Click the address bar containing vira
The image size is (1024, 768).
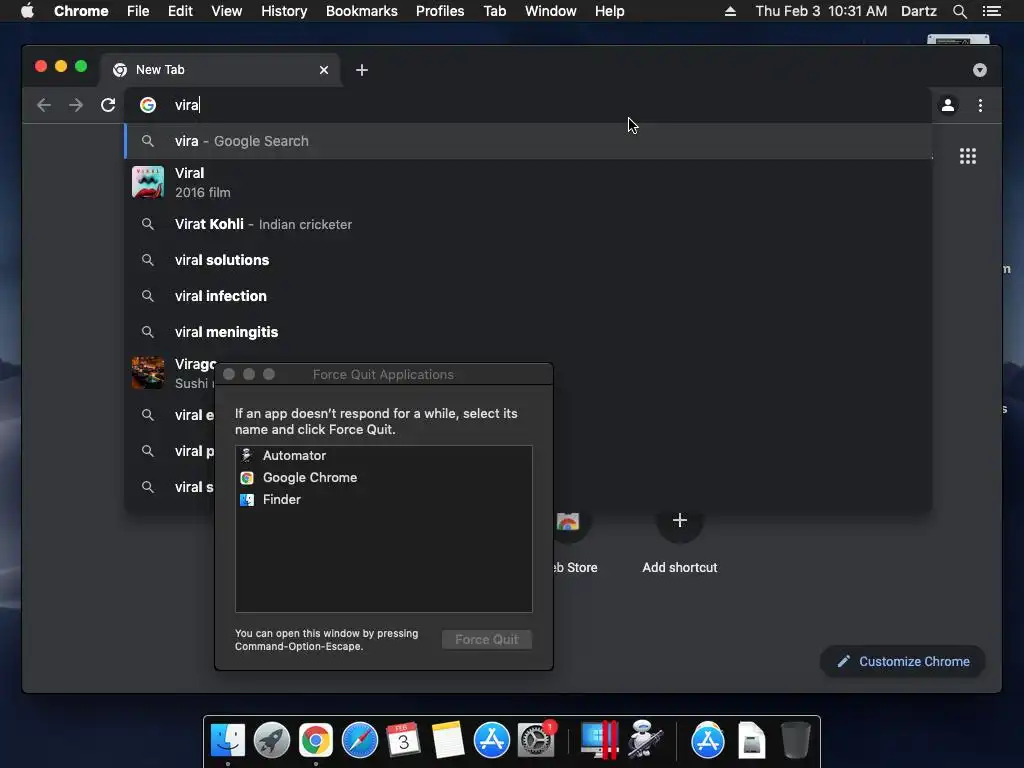pos(529,105)
